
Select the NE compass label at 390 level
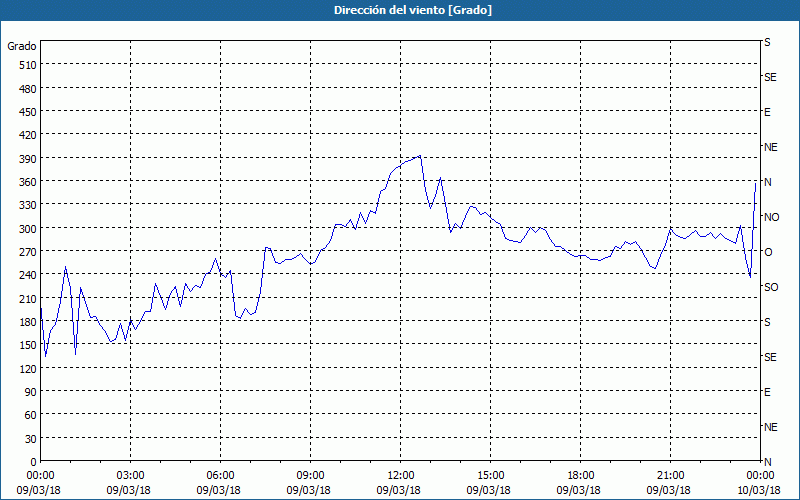pos(770,147)
